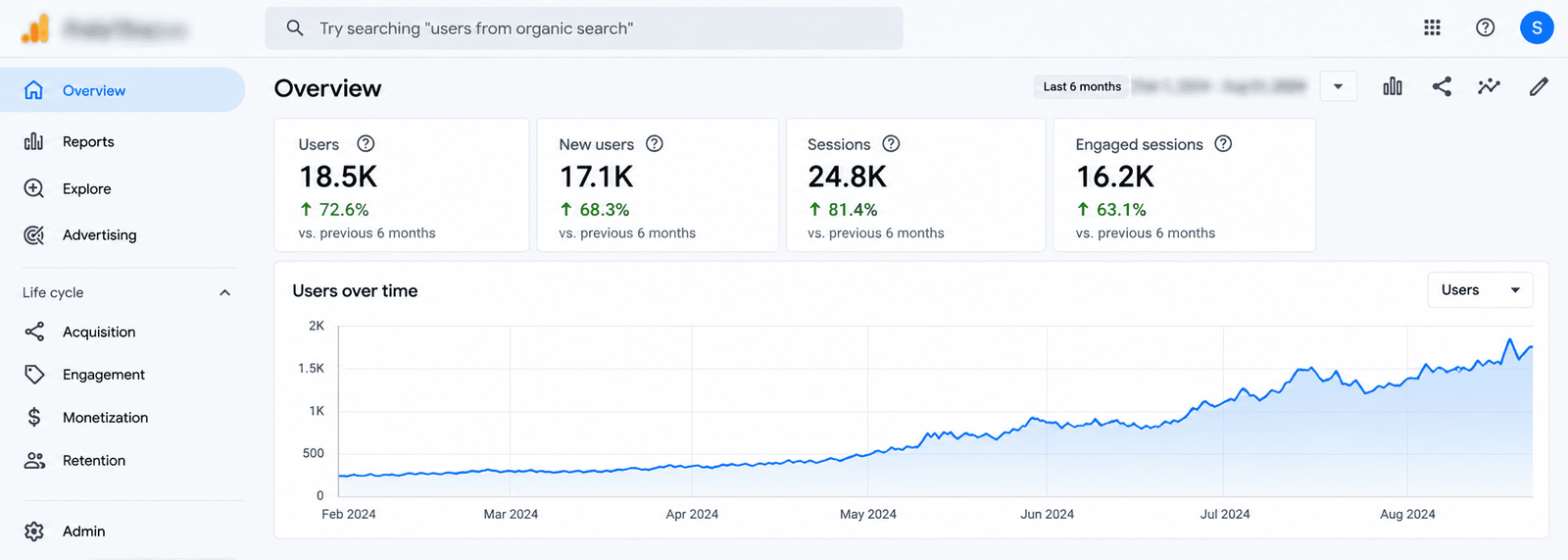Open the Google apps grid
The width and height of the screenshot is (1568, 560).
1432,27
